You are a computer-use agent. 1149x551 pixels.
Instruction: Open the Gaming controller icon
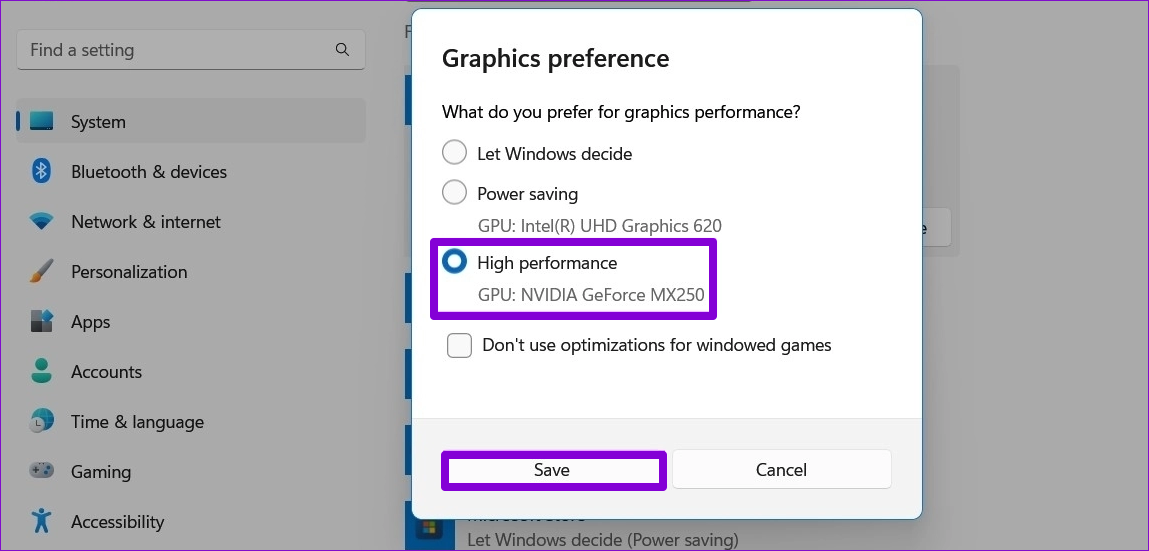(42, 471)
